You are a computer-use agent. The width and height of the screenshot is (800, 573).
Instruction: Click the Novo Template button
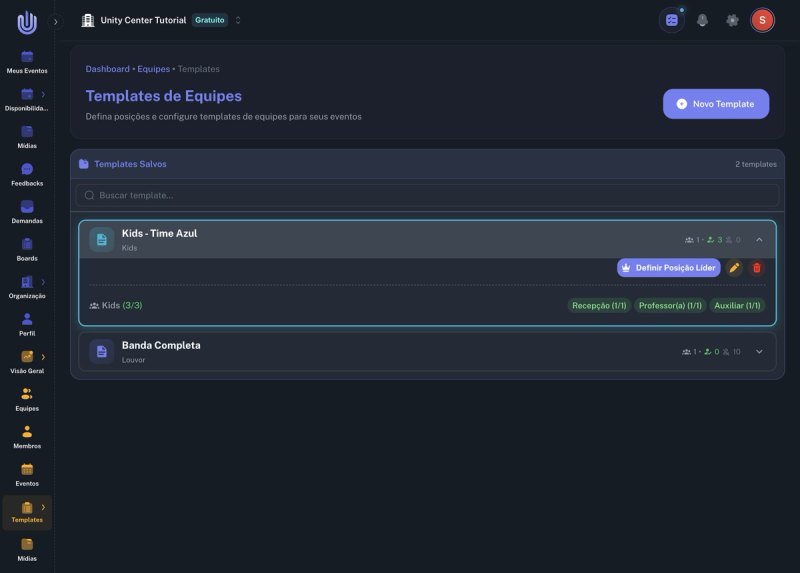coord(716,104)
